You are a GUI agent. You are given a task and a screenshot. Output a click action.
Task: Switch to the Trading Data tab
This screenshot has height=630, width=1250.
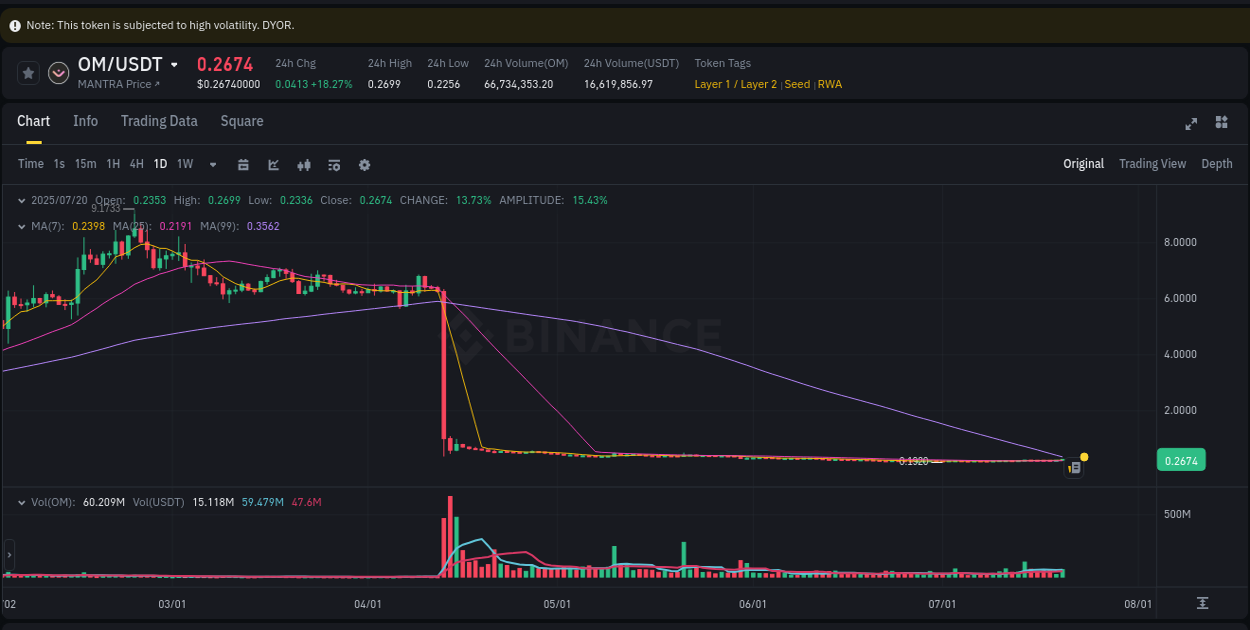[159, 121]
